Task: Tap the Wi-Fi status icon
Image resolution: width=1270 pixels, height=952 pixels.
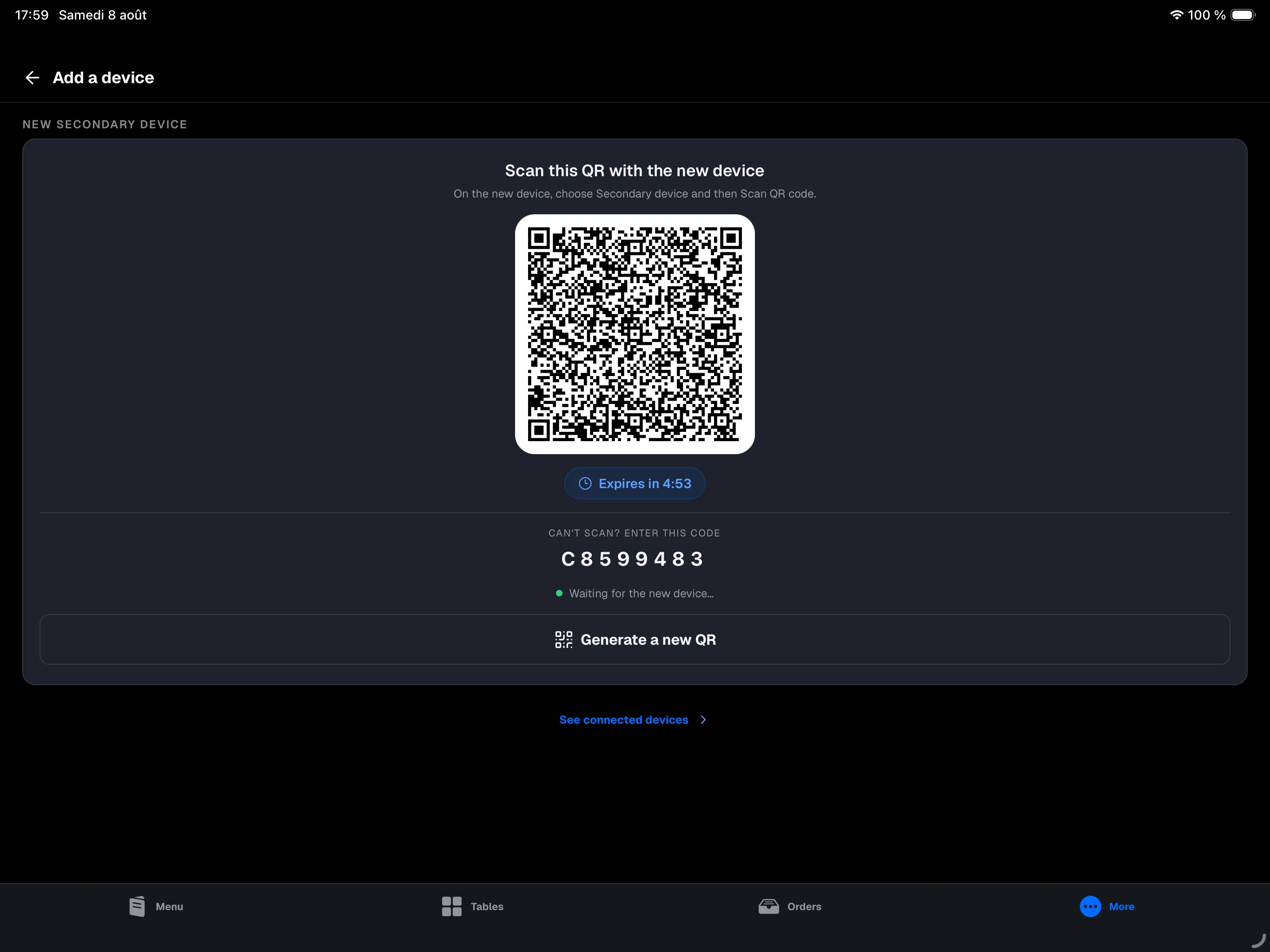Action: 1177,15
